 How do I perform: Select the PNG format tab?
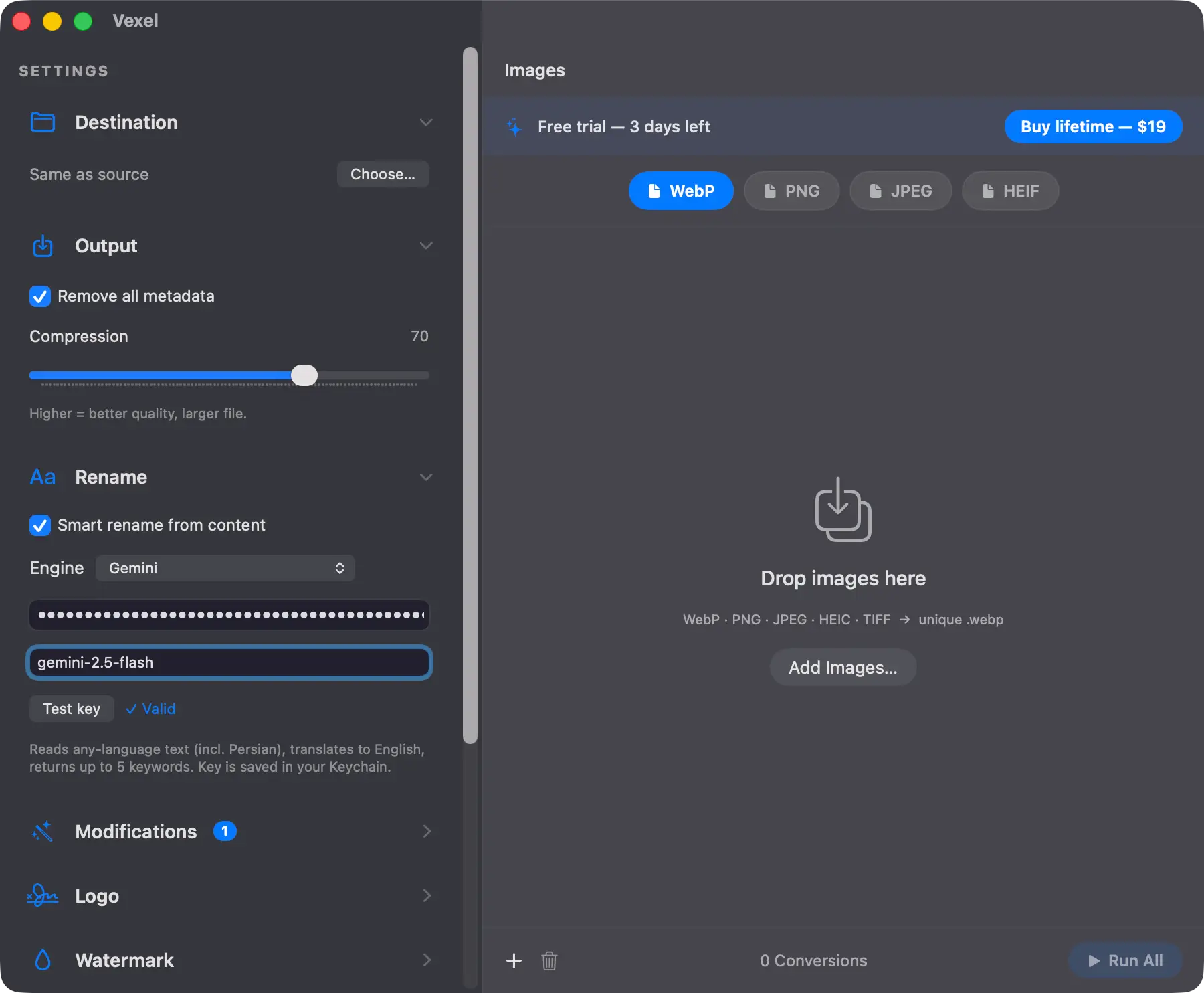point(792,191)
